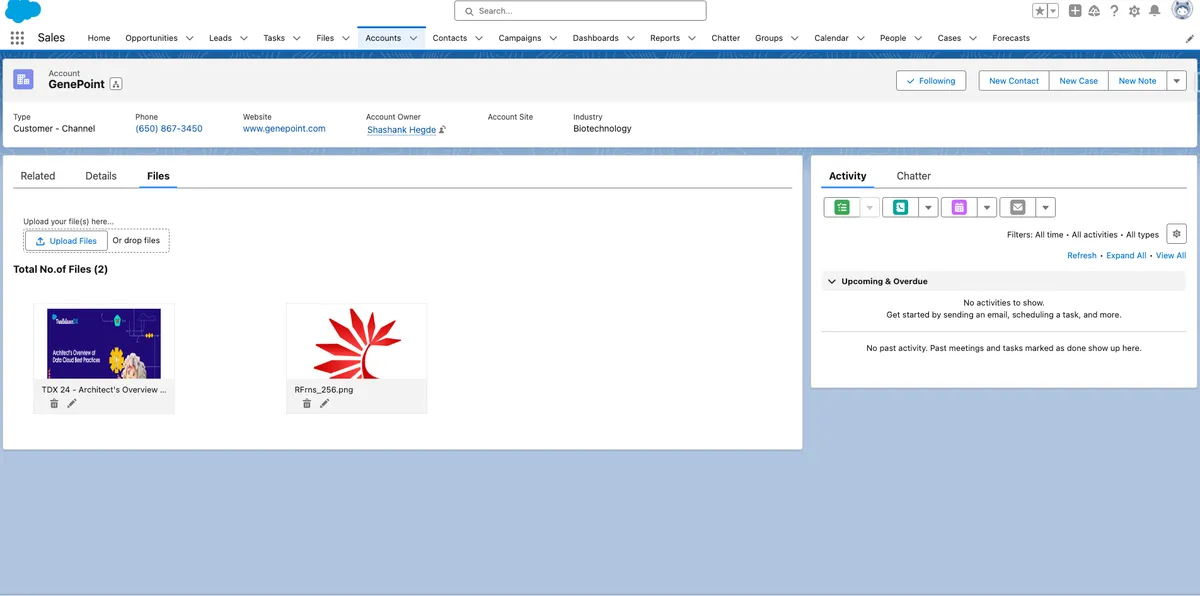Create a new task with the green icon
Screen dimensions: 1200x596
tap(842, 207)
